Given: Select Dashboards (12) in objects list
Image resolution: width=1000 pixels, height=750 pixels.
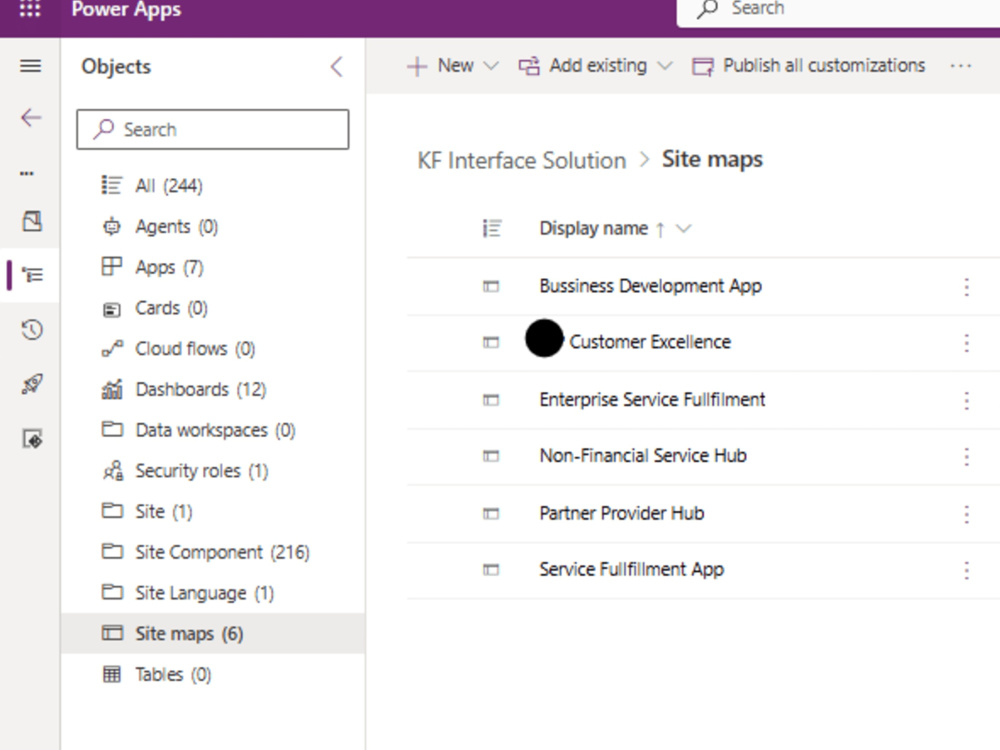Looking at the screenshot, I should tap(213, 389).
